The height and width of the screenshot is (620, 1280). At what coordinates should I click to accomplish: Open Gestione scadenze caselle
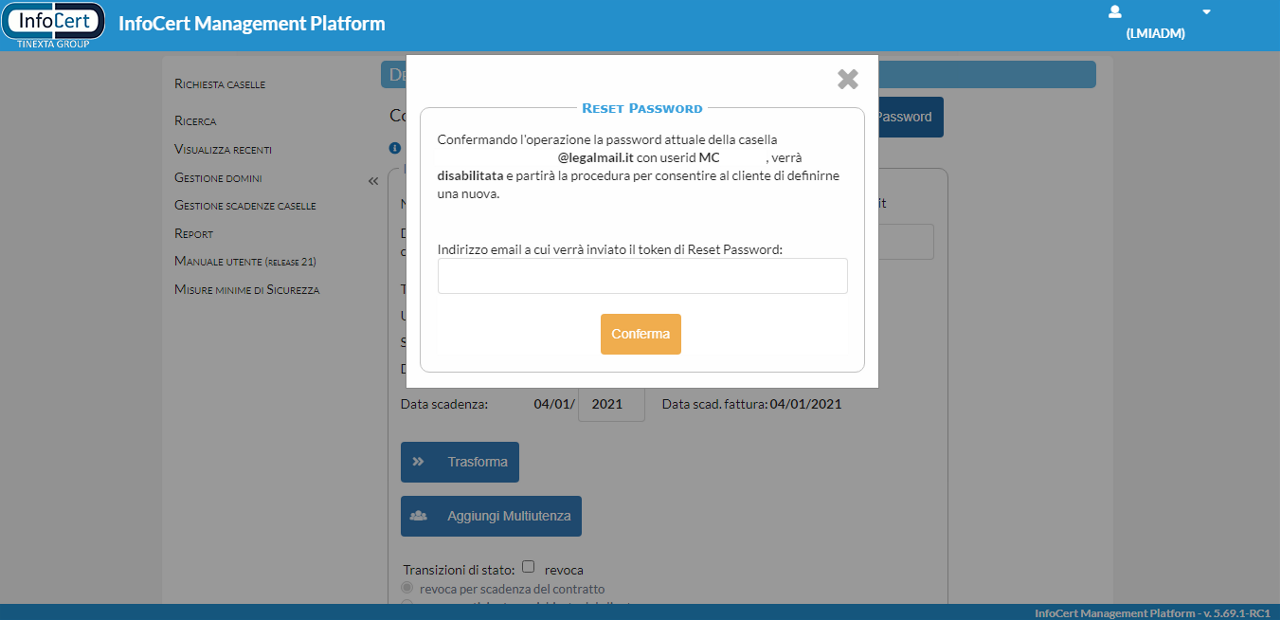pyautogui.click(x=245, y=205)
